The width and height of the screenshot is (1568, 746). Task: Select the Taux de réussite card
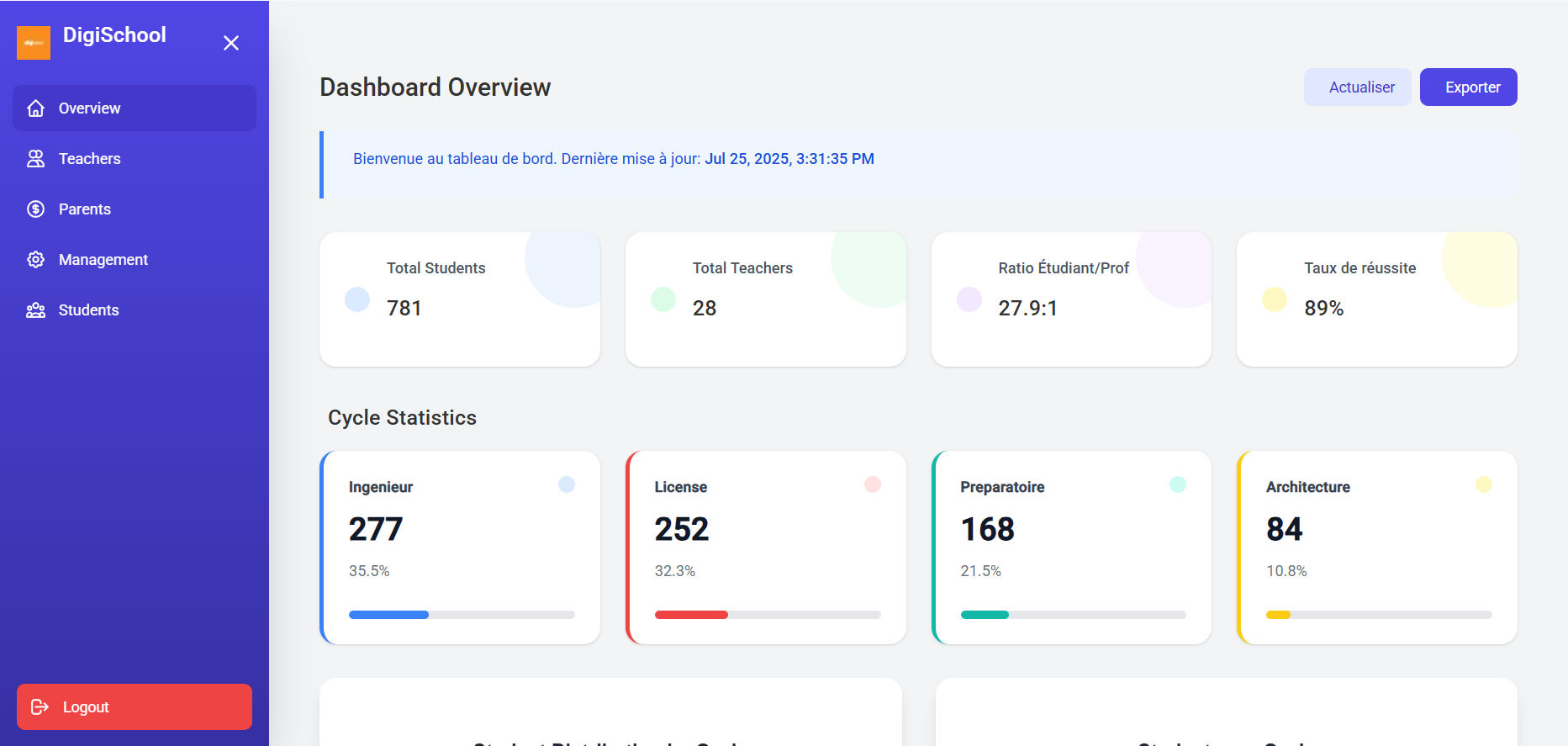click(1376, 299)
